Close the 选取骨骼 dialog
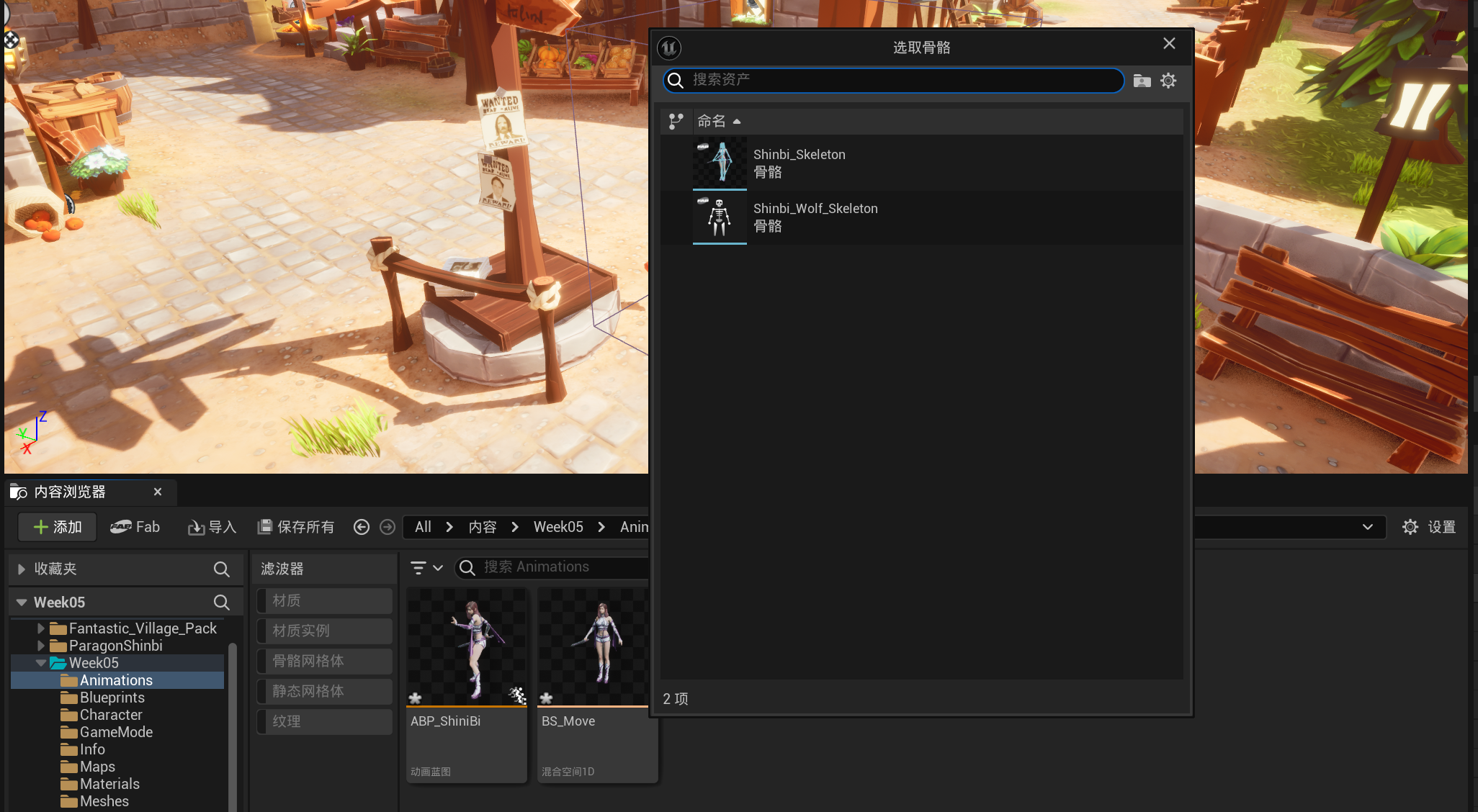Screen dimensions: 1478x812 coord(1169,44)
